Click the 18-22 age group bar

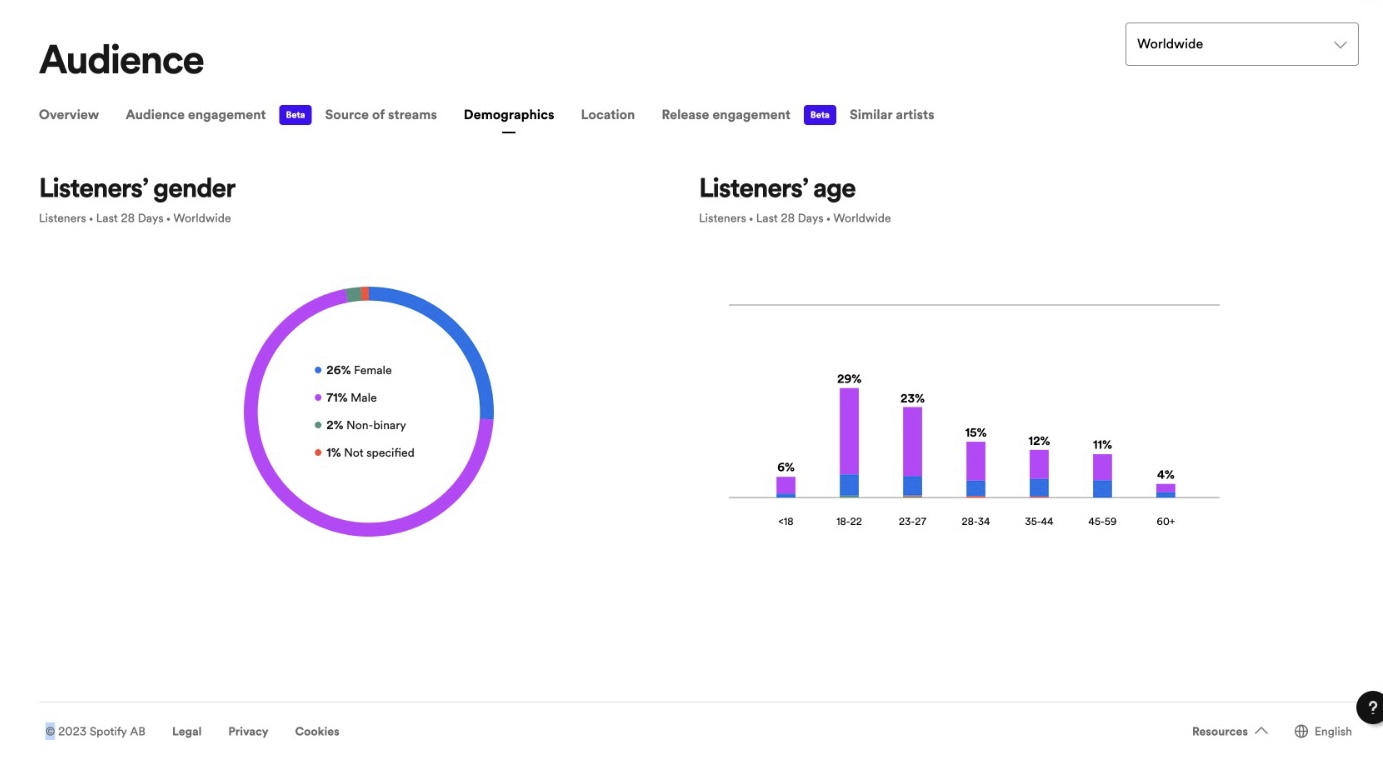coord(849,440)
